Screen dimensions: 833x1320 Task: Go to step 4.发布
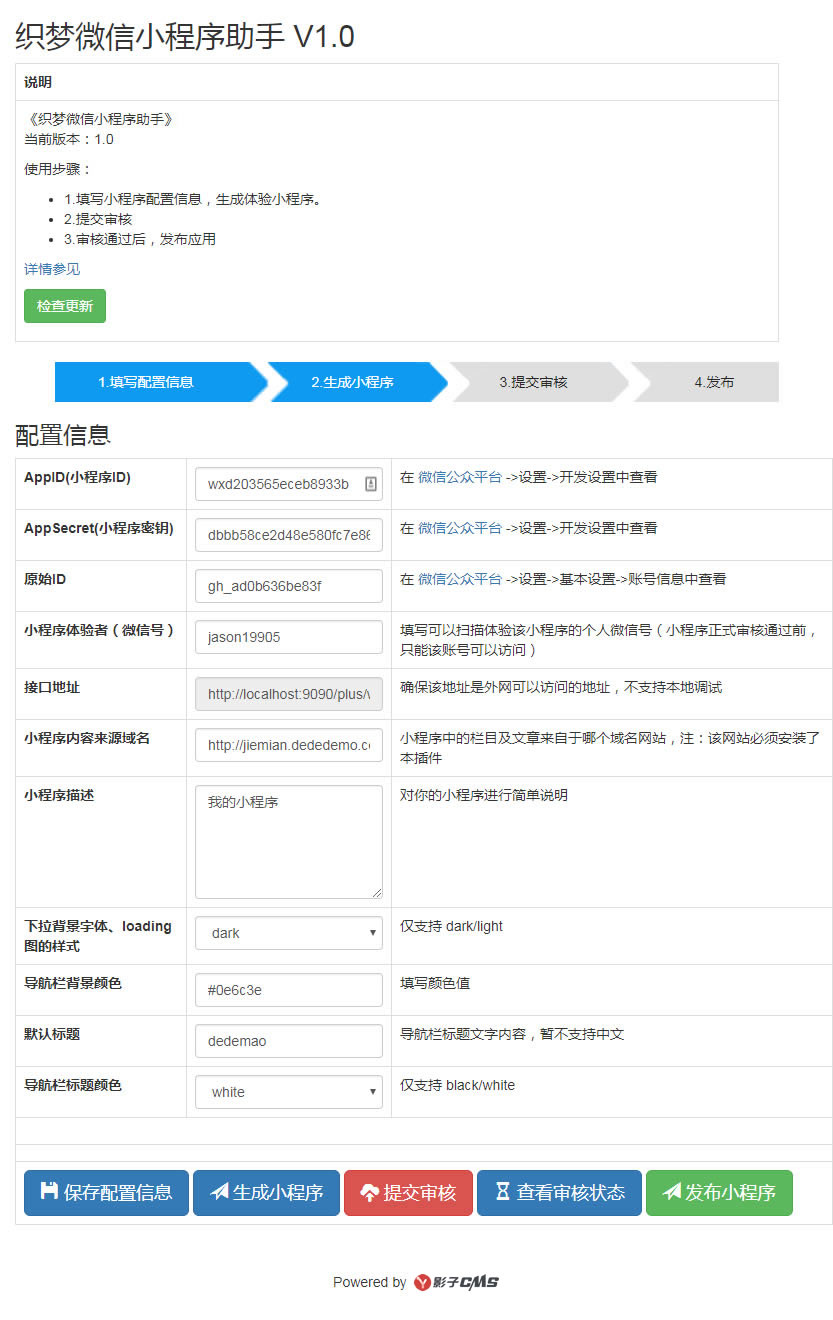714,382
